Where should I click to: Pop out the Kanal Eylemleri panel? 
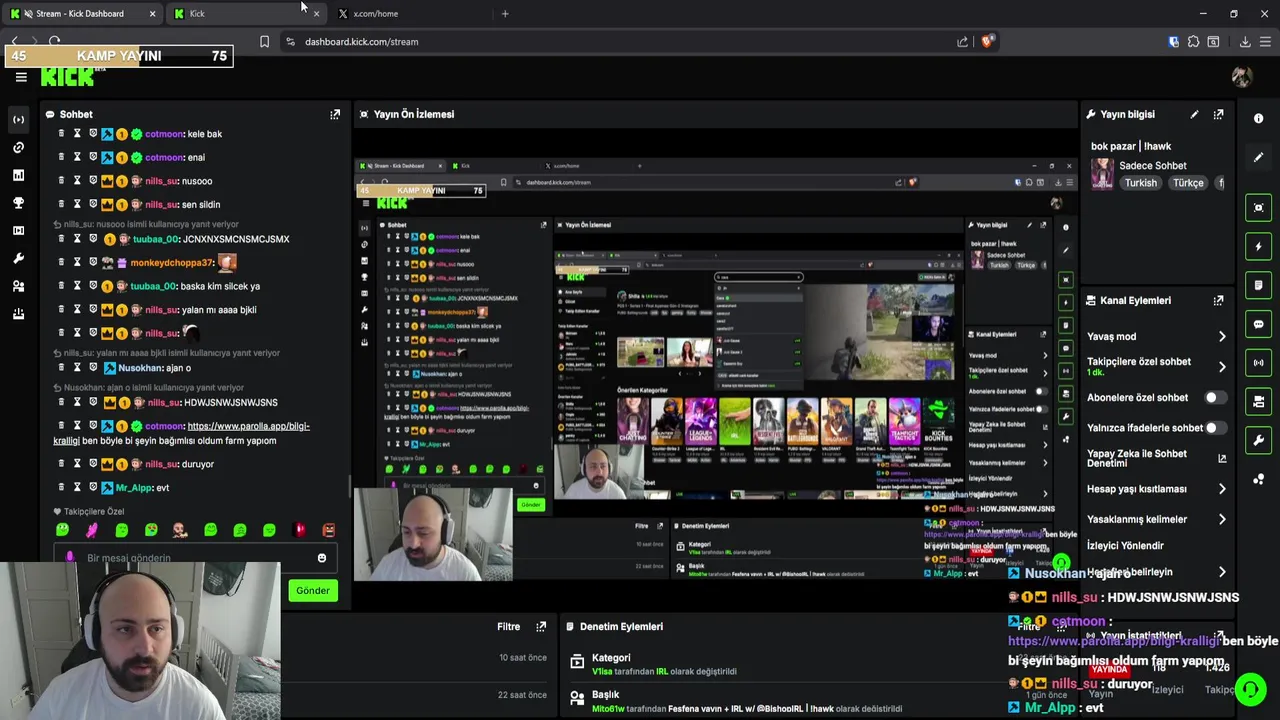(x=1218, y=300)
